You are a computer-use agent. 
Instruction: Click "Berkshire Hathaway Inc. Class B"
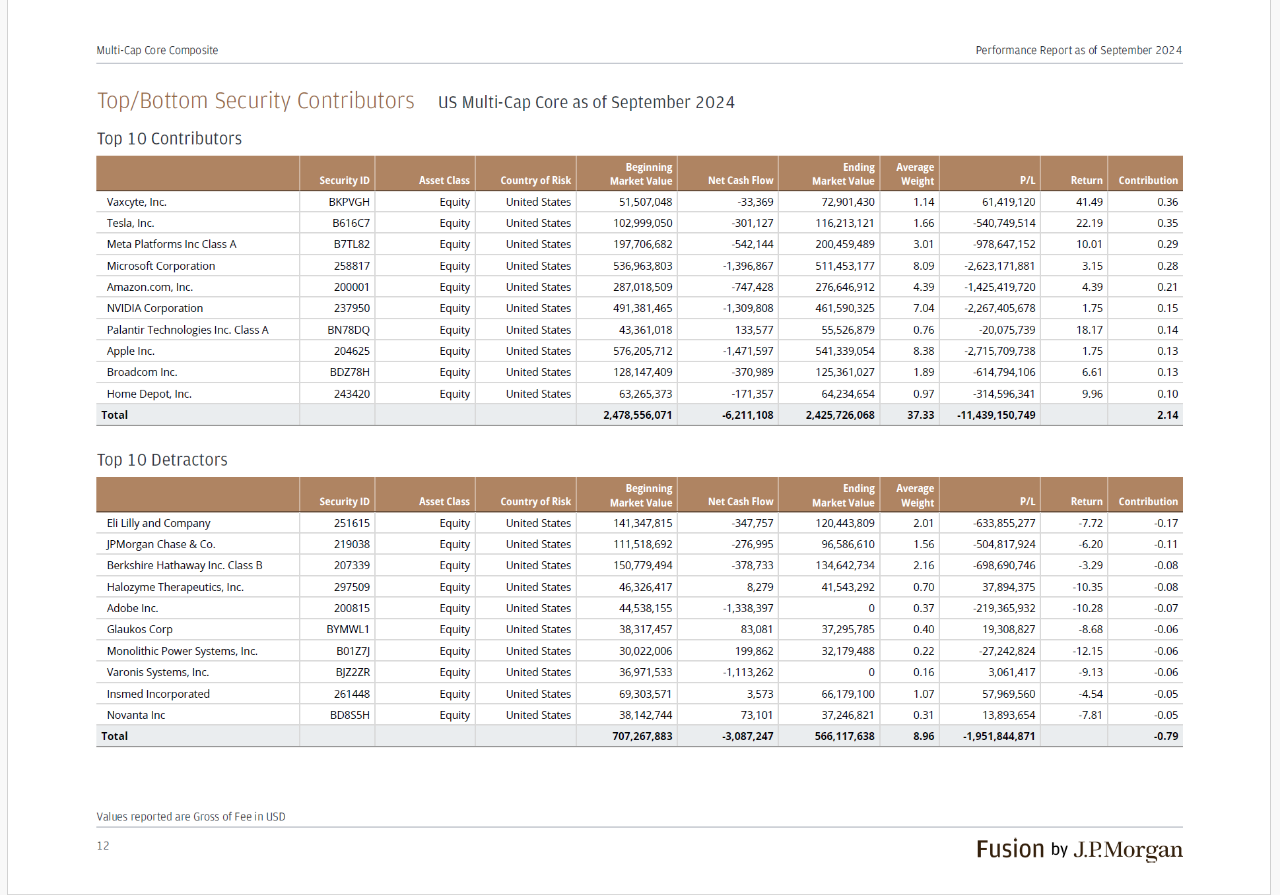click(x=185, y=565)
